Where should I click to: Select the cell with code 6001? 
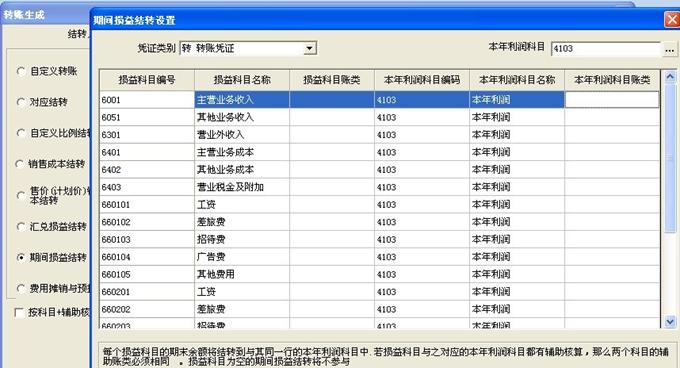coord(147,100)
